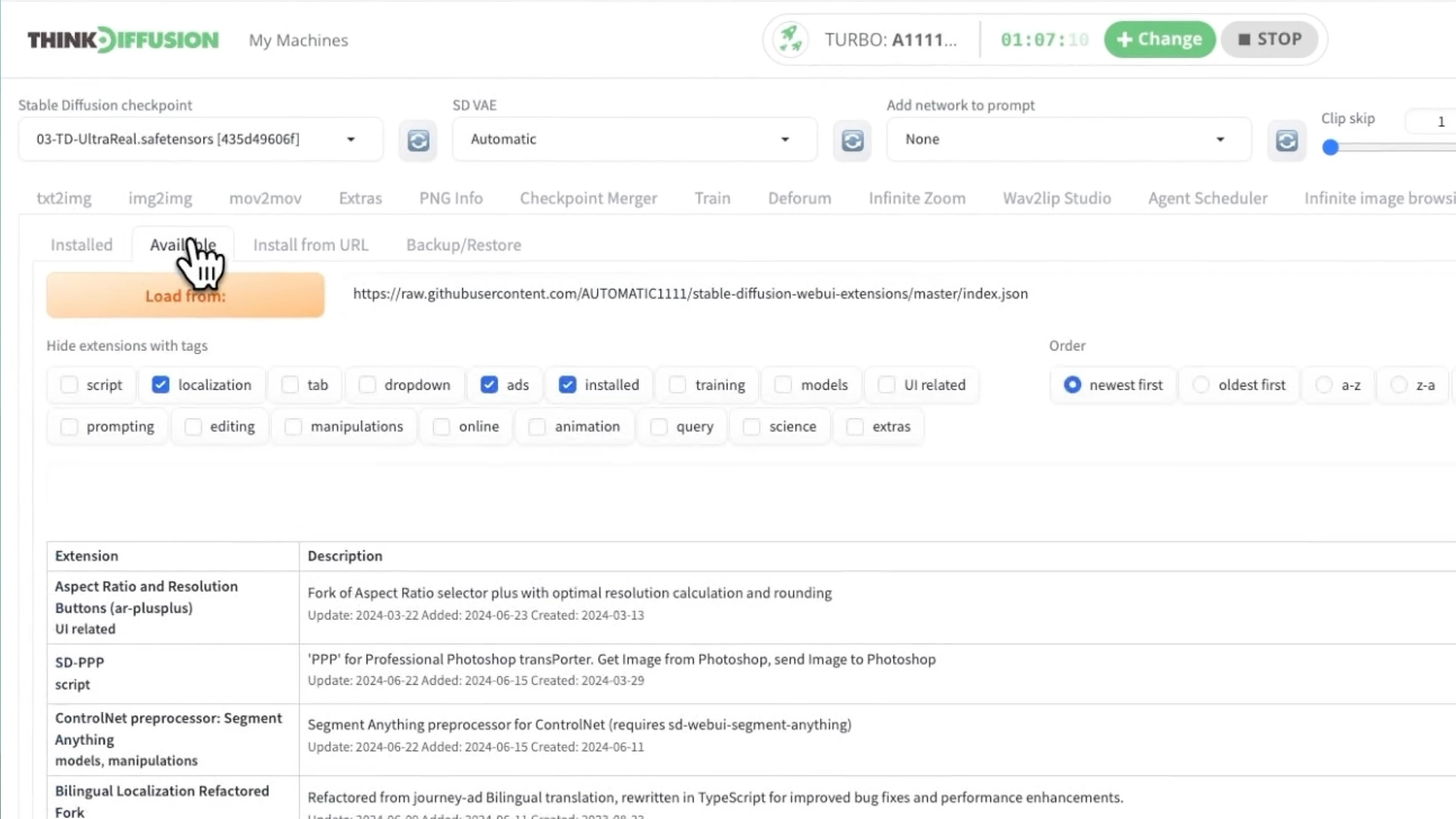
Task: Click the ThinkDiffusion logo
Action: (123, 39)
